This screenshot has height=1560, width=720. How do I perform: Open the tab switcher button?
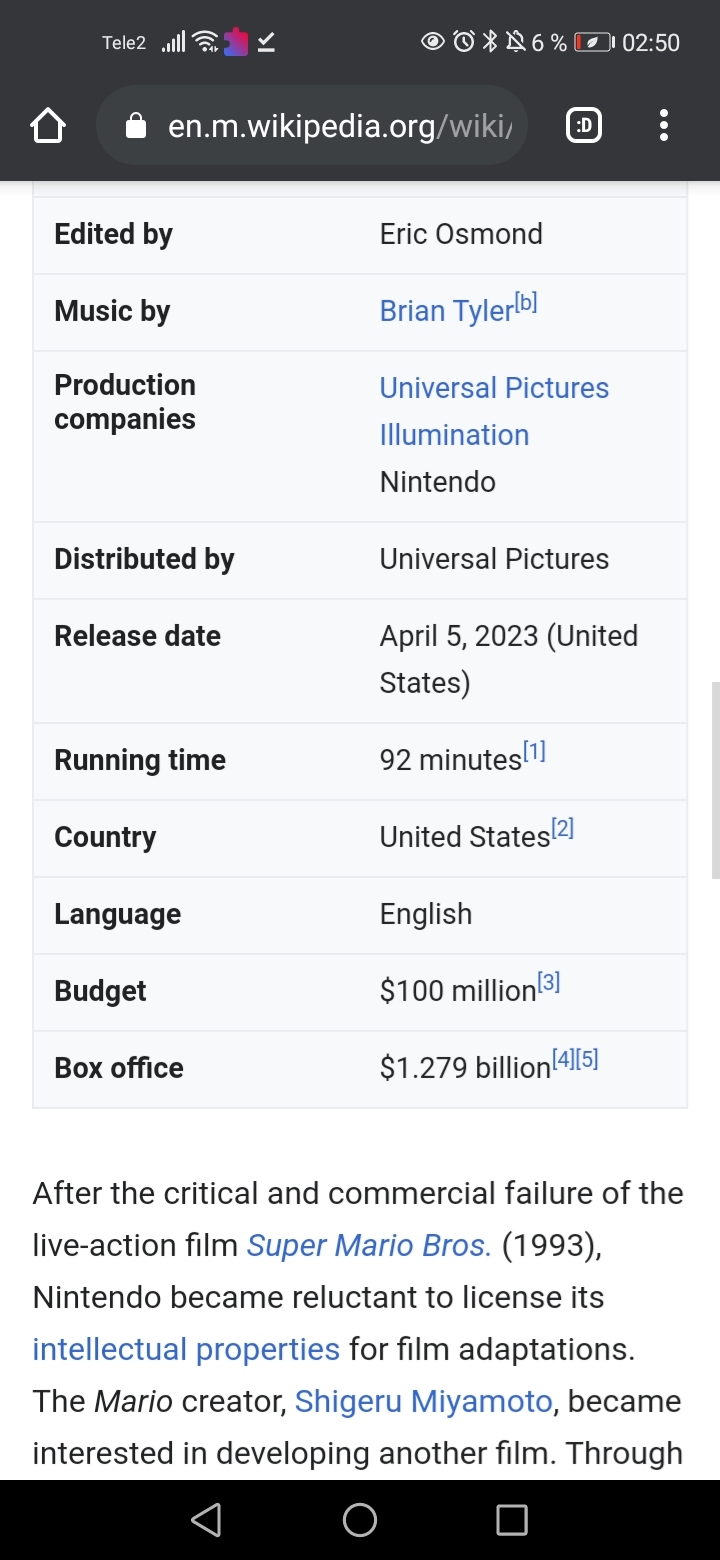584,126
